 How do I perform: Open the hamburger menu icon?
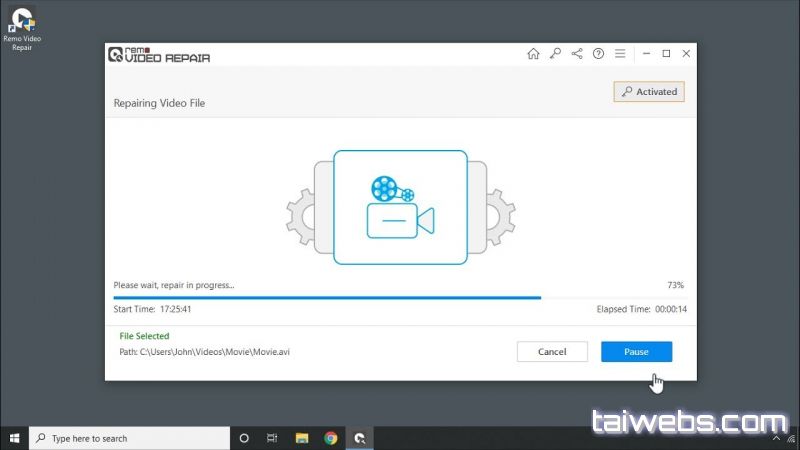620,54
